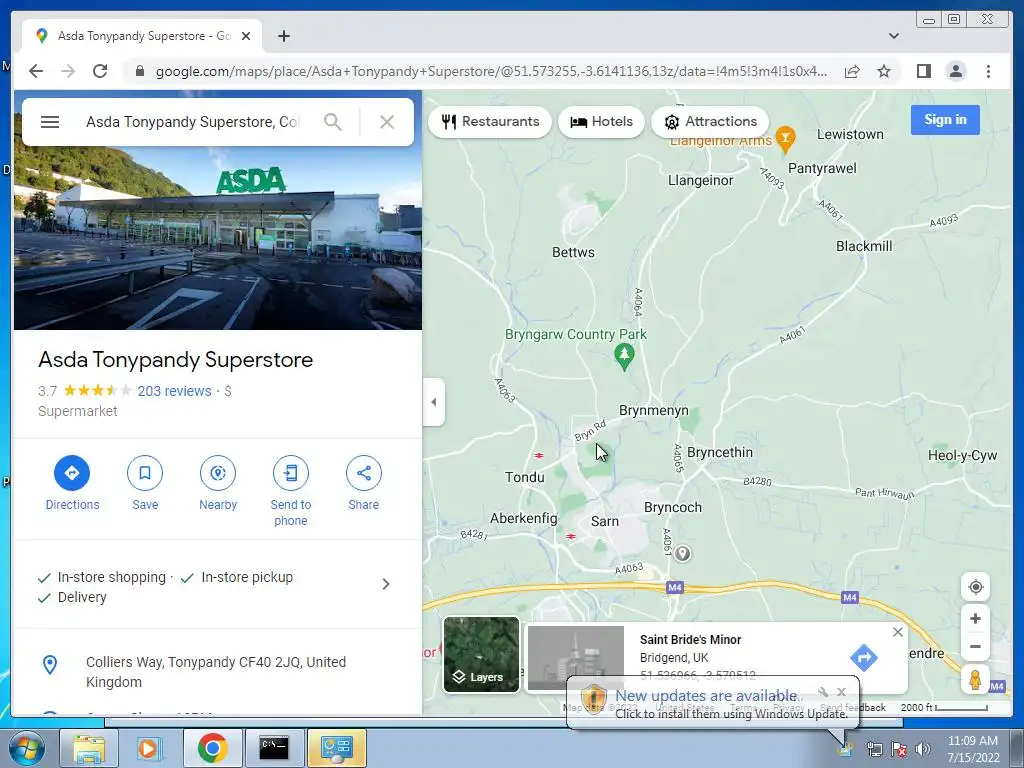Click the Directions icon button
Image resolution: width=1024 pixels, height=768 pixels.
tap(72, 473)
